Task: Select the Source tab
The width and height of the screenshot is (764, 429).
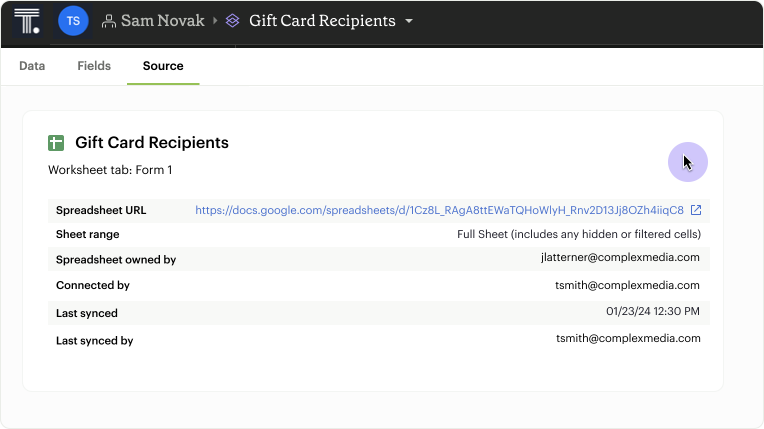Action: point(163,66)
